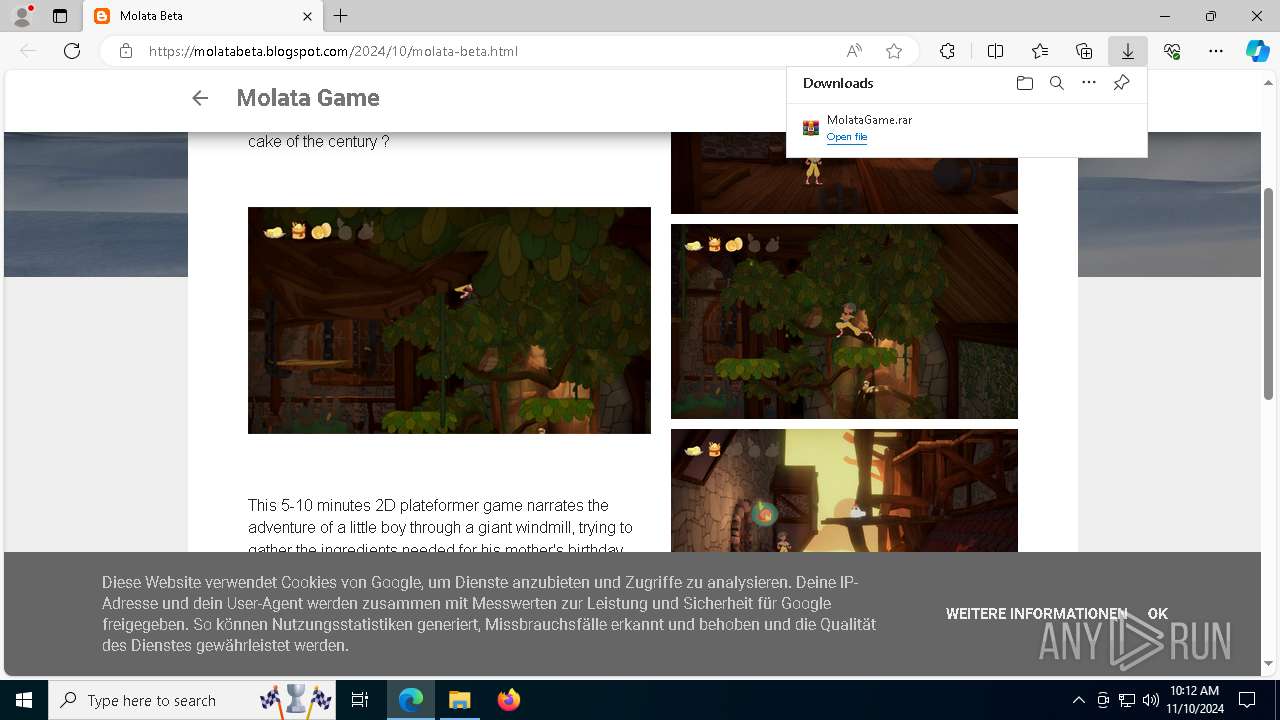
Task: Open the Extensions puzzle icon
Action: (947, 51)
